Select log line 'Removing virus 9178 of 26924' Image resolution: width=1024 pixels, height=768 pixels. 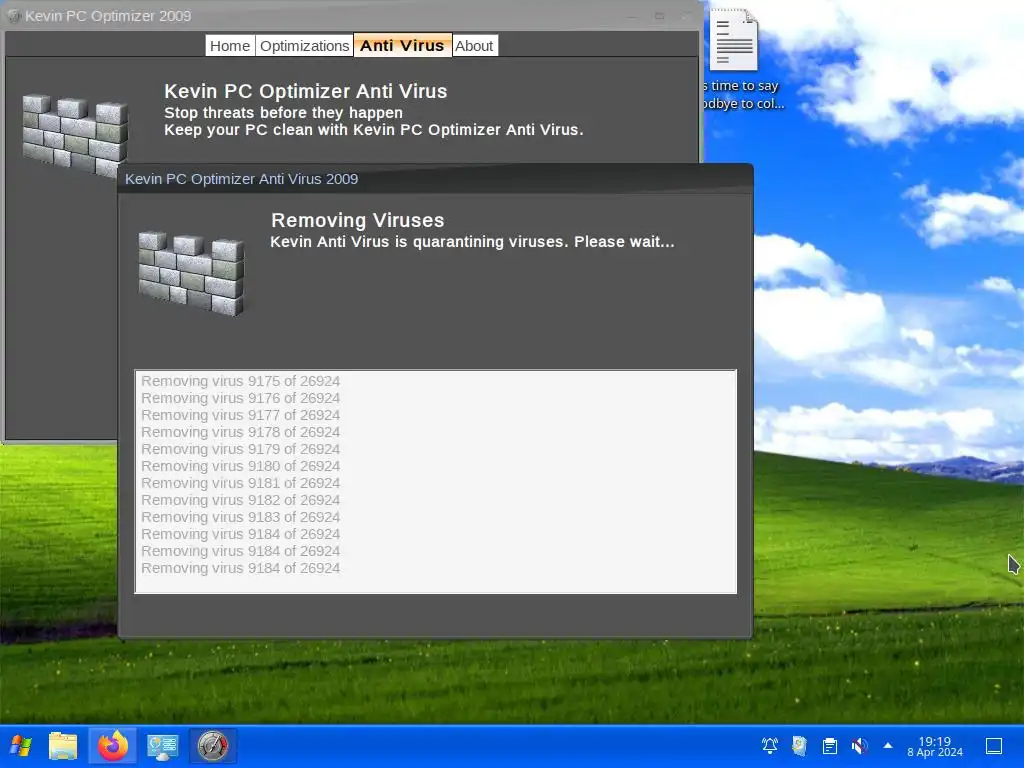point(240,432)
